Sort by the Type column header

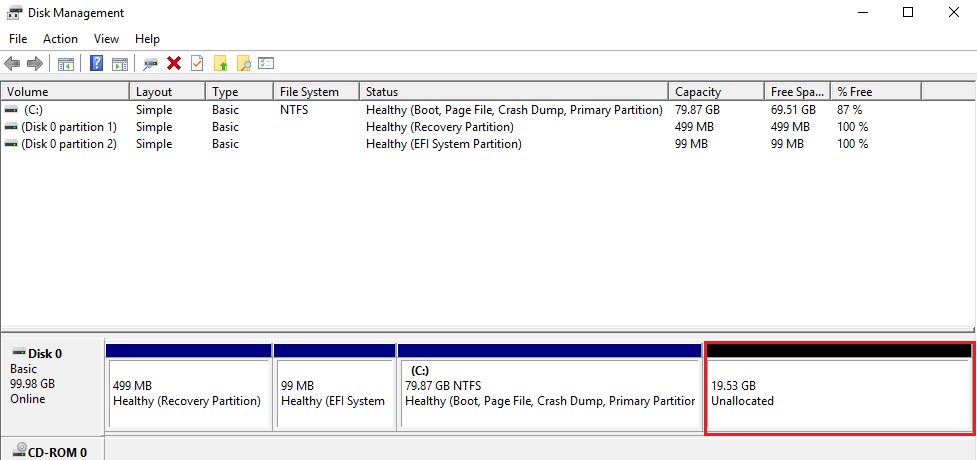tap(239, 92)
